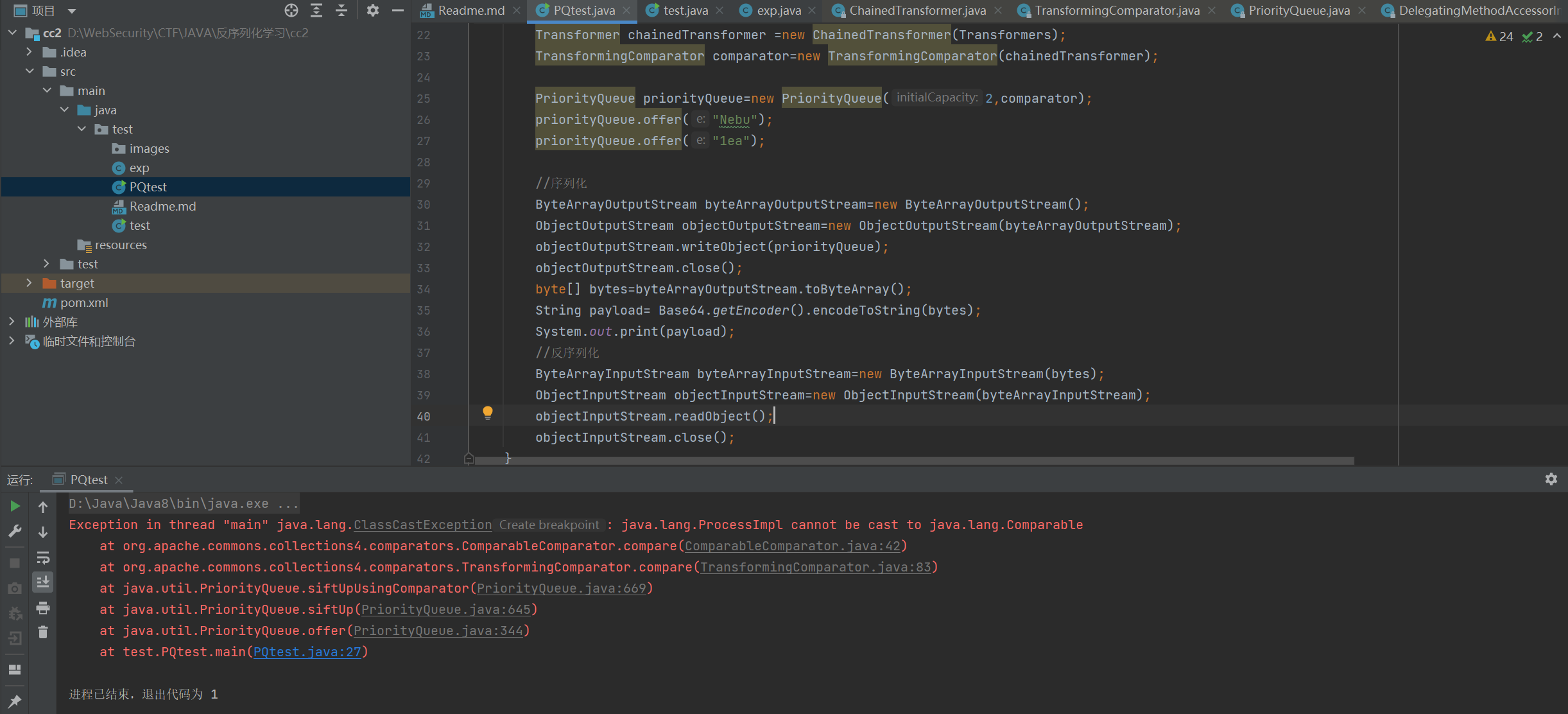Image resolution: width=1568 pixels, height=714 pixels.
Task: Click the print console output icon
Action: click(x=43, y=607)
